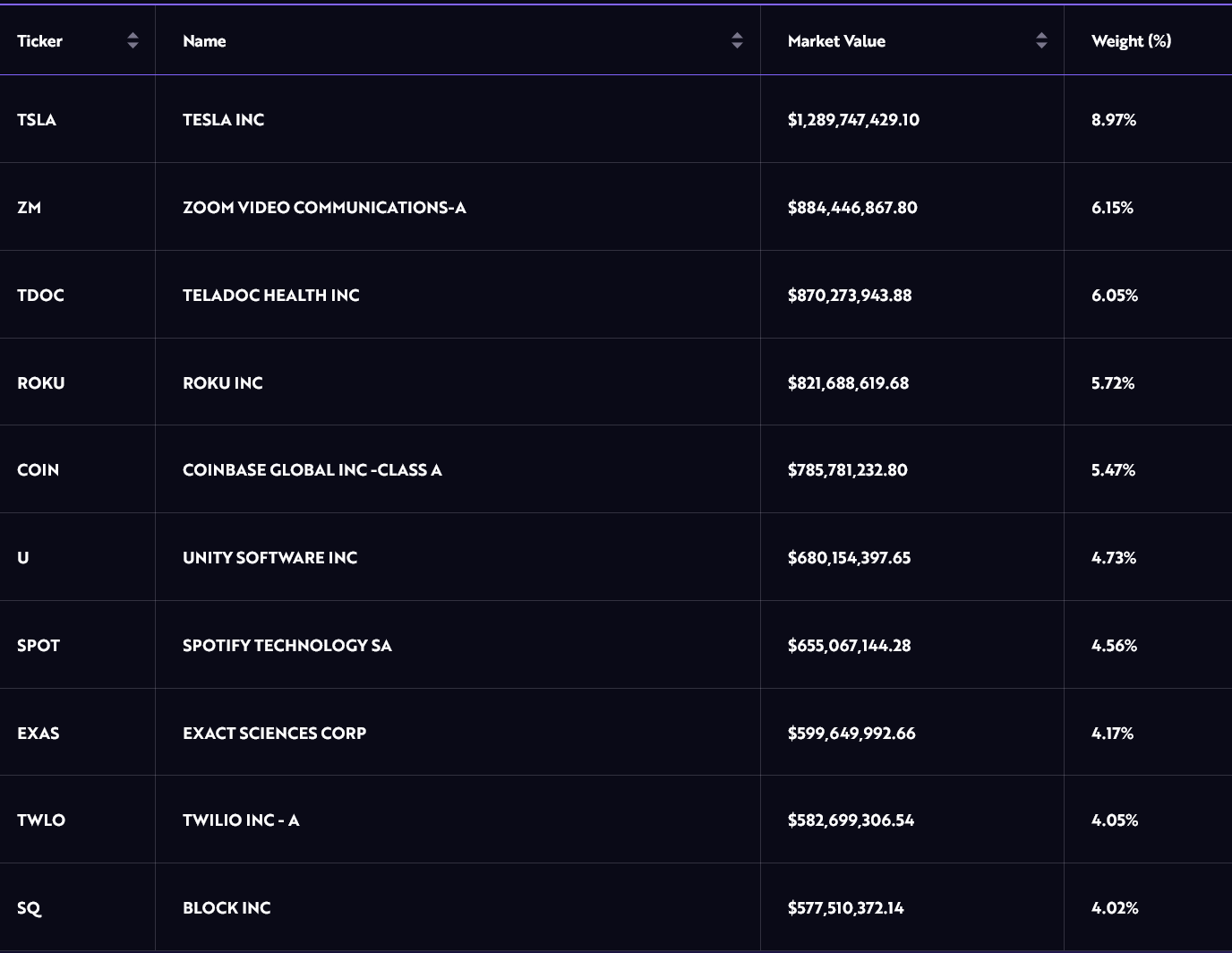Click the Weight (%) column header
Viewport: 1232px width, 953px height.
[x=1131, y=41]
